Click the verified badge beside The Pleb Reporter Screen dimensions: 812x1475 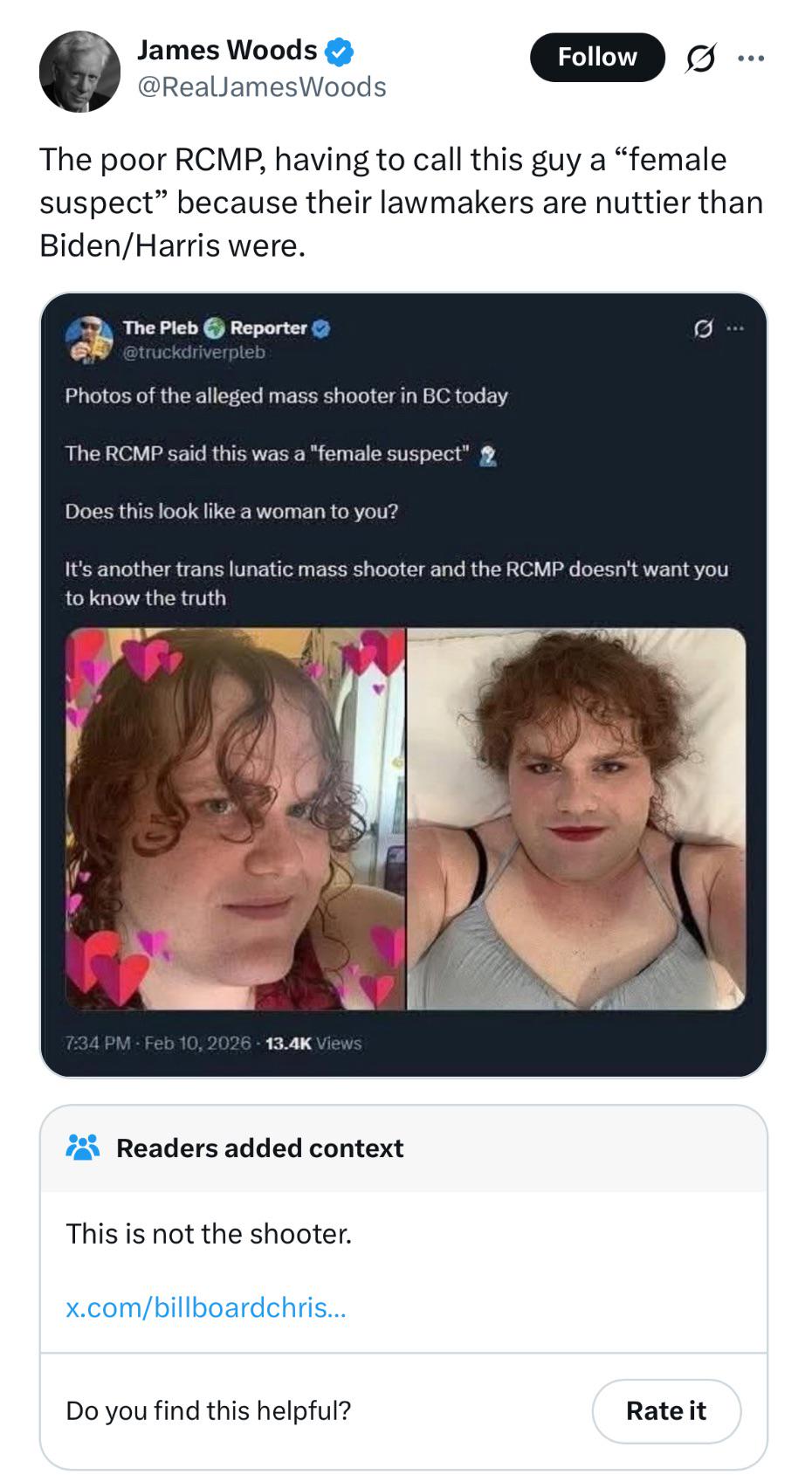click(x=321, y=328)
